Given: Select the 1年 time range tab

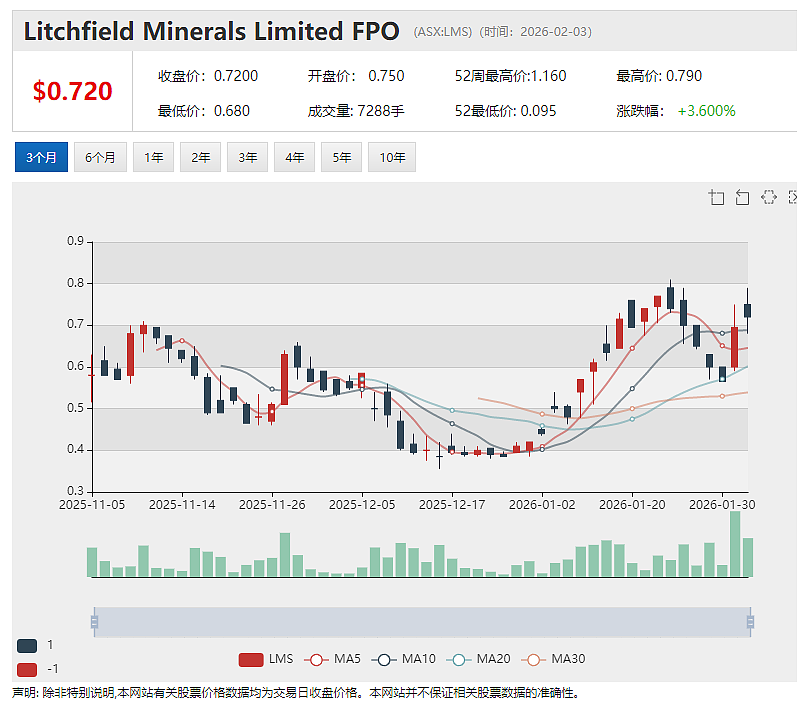Looking at the screenshot, I should click(x=154, y=157).
